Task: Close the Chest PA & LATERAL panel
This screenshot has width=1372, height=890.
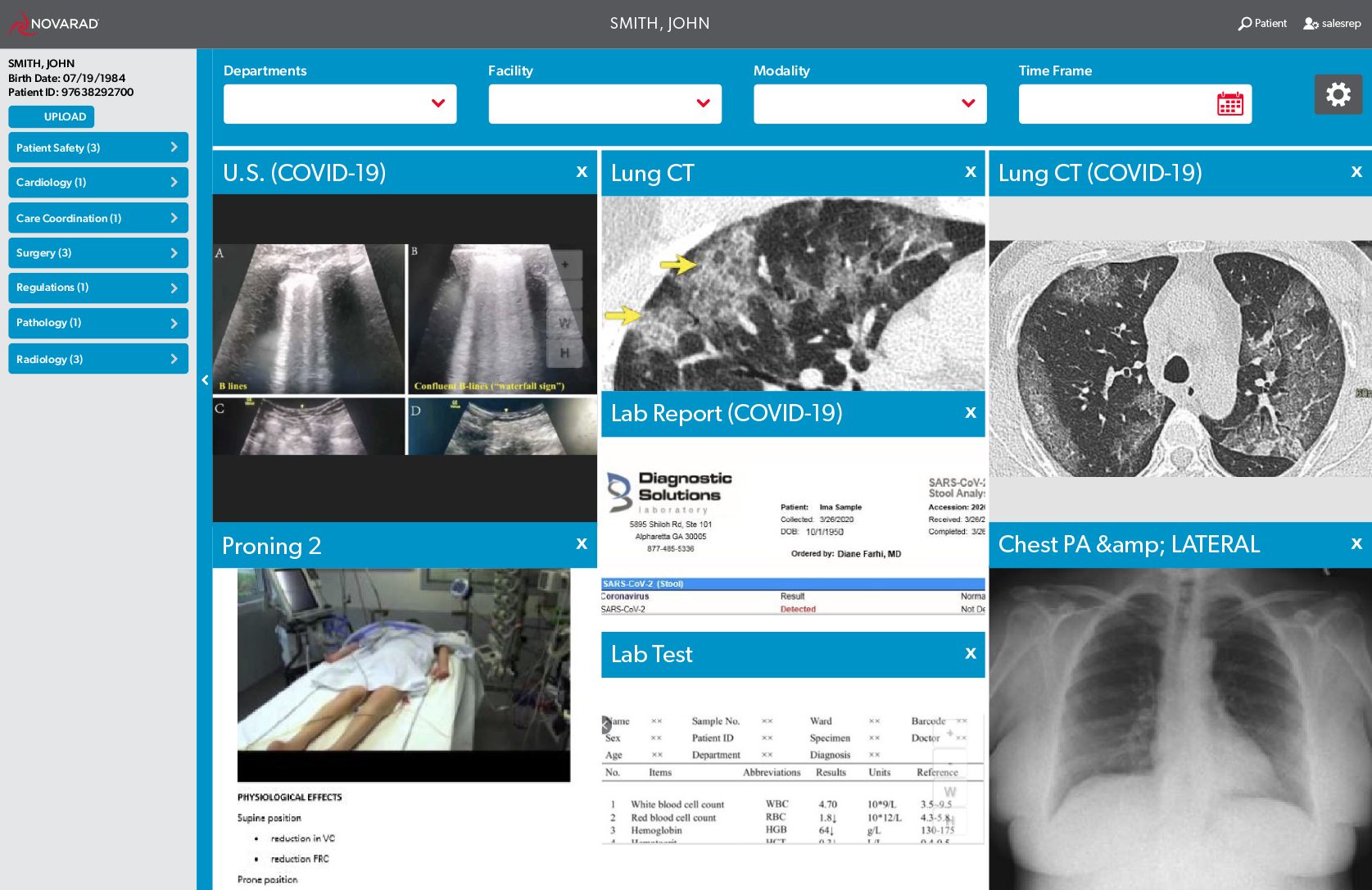Action: point(1356,544)
